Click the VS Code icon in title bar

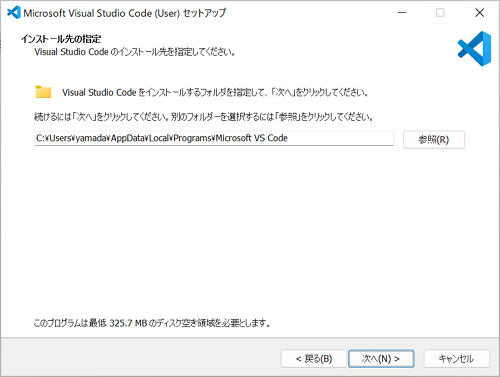pyautogui.click(x=14, y=13)
